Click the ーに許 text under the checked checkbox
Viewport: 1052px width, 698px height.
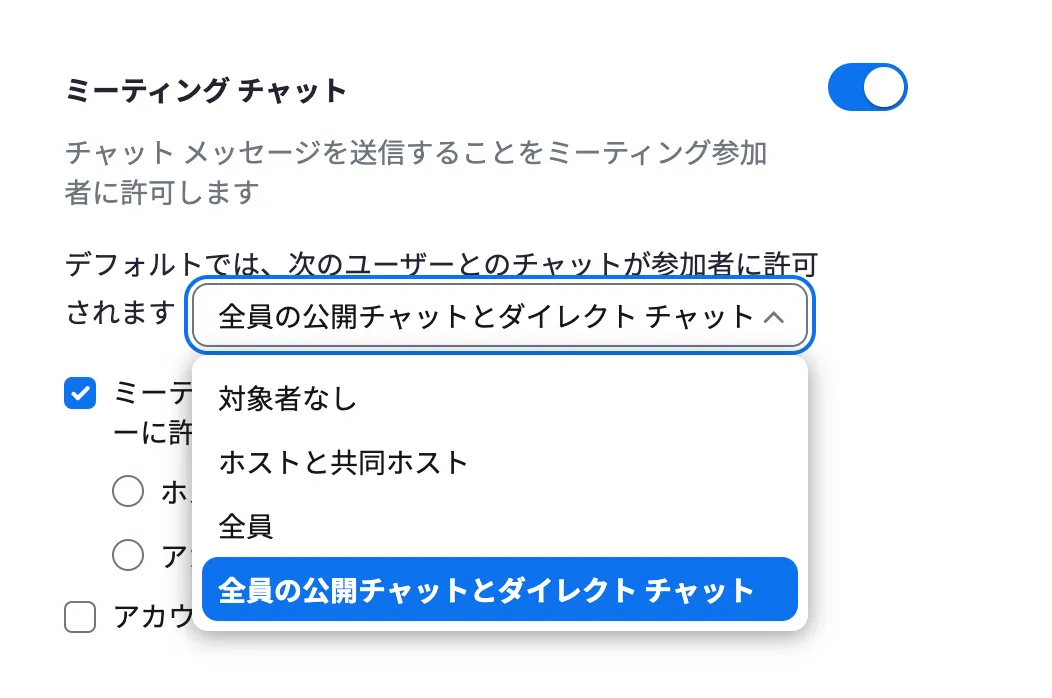151,433
